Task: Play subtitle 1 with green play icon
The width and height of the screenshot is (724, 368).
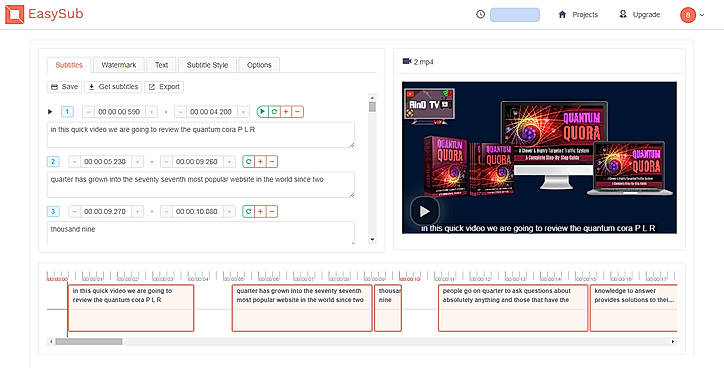Action: 262,112
